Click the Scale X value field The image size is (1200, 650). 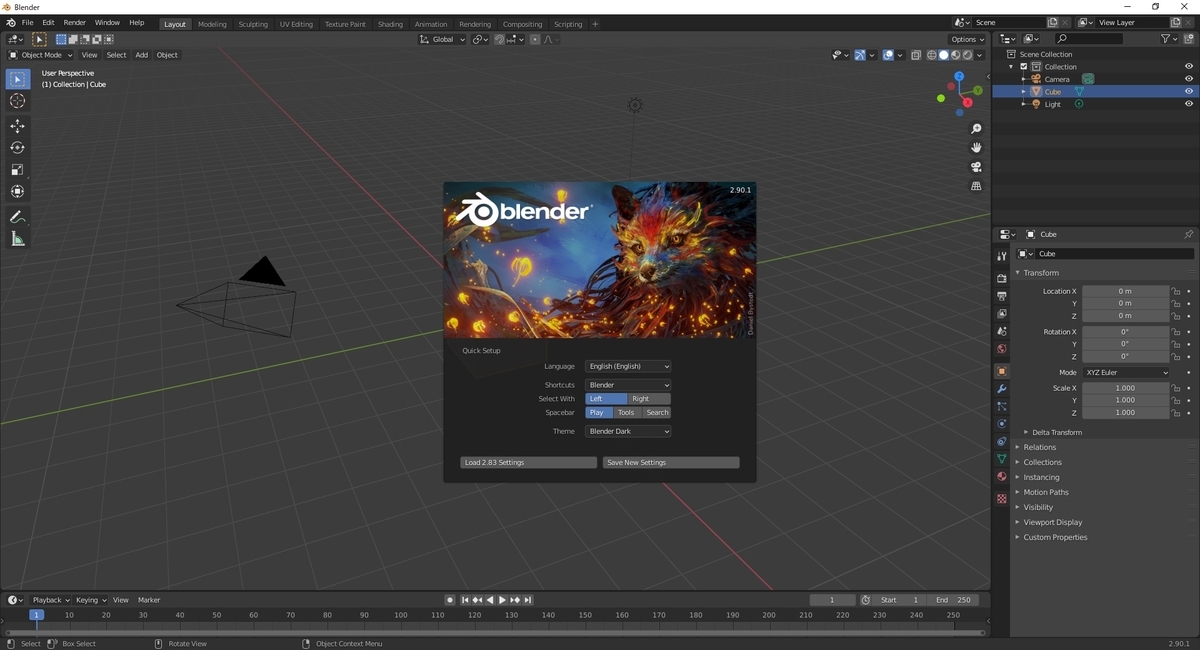point(1125,388)
